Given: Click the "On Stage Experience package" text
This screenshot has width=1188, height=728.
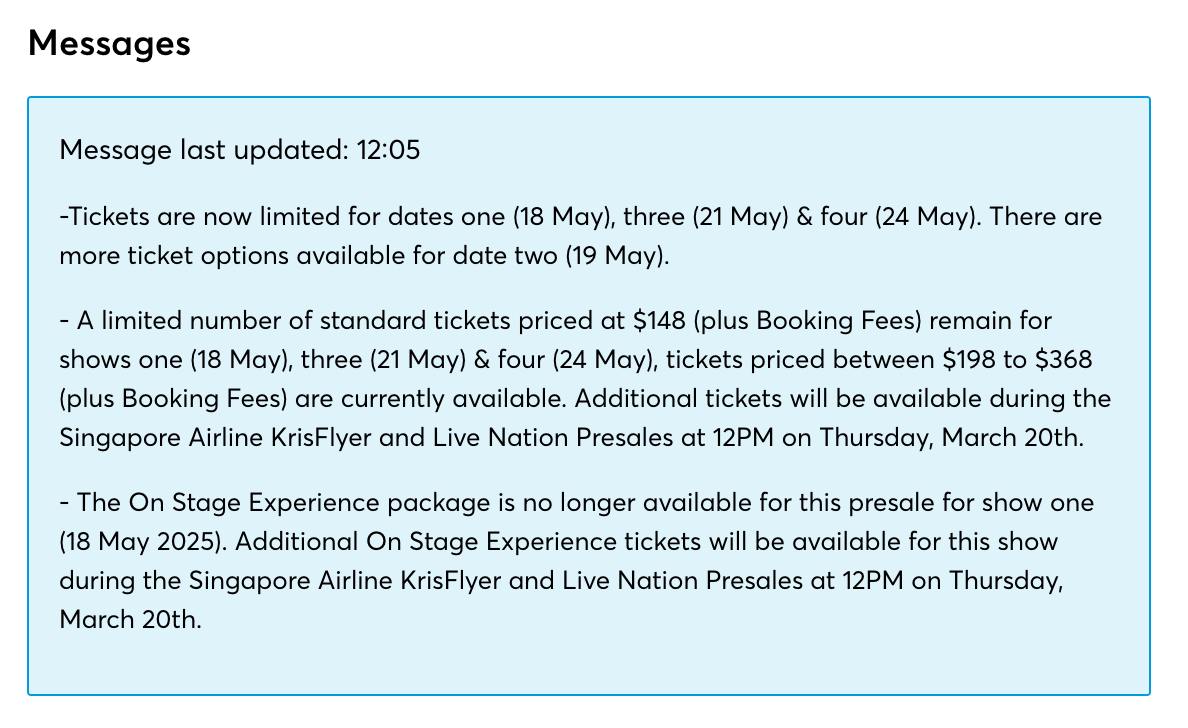Looking at the screenshot, I should (309, 502).
